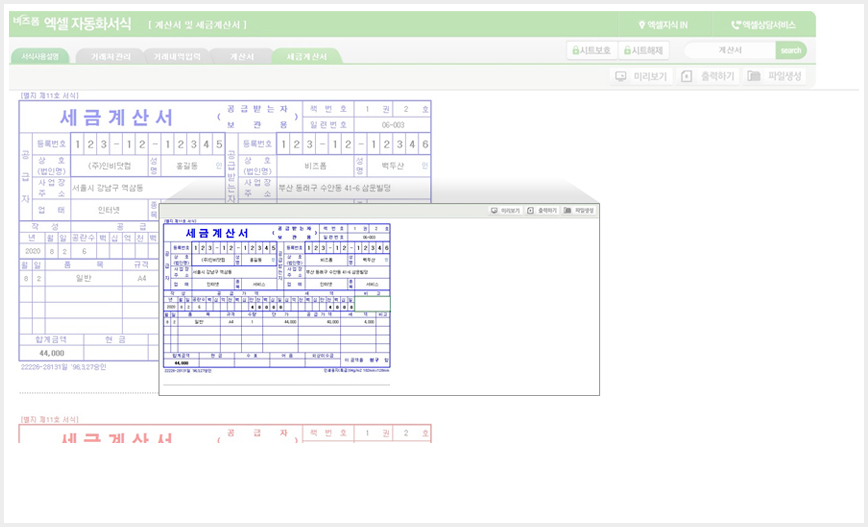The height and width of the screenshot is (527, 868).
Task: Select the active 세금계산서 tab
Action: point(306,56)
